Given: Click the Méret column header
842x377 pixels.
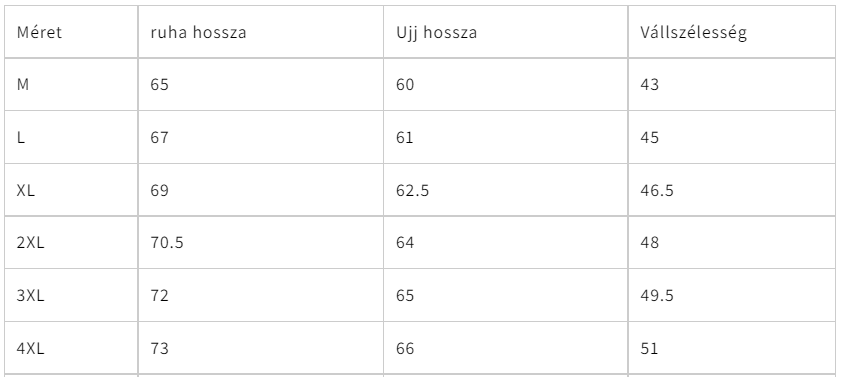Looking at the screenshot, I should [x=39, y=32].
